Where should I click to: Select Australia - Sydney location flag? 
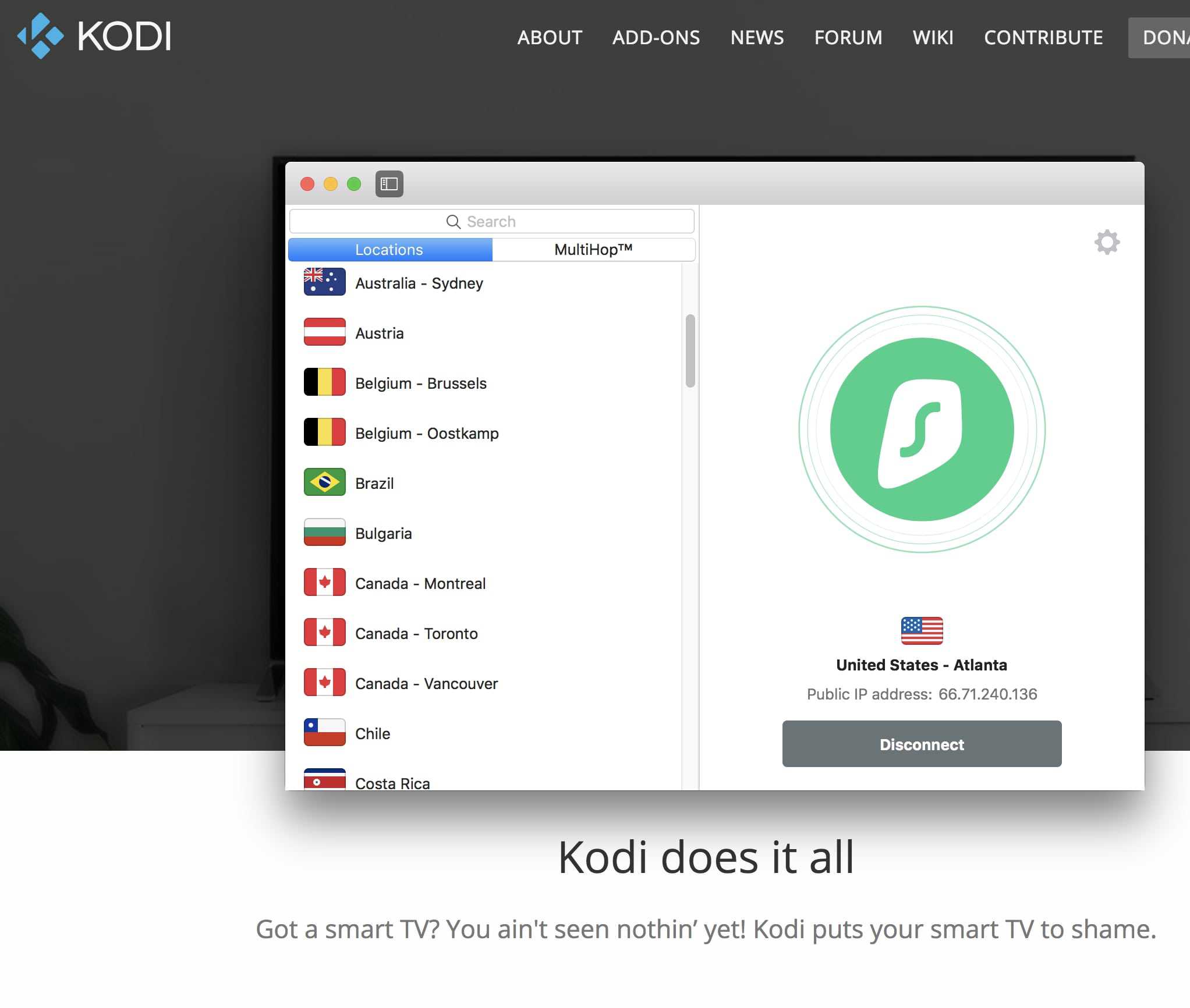coord(324,283)
